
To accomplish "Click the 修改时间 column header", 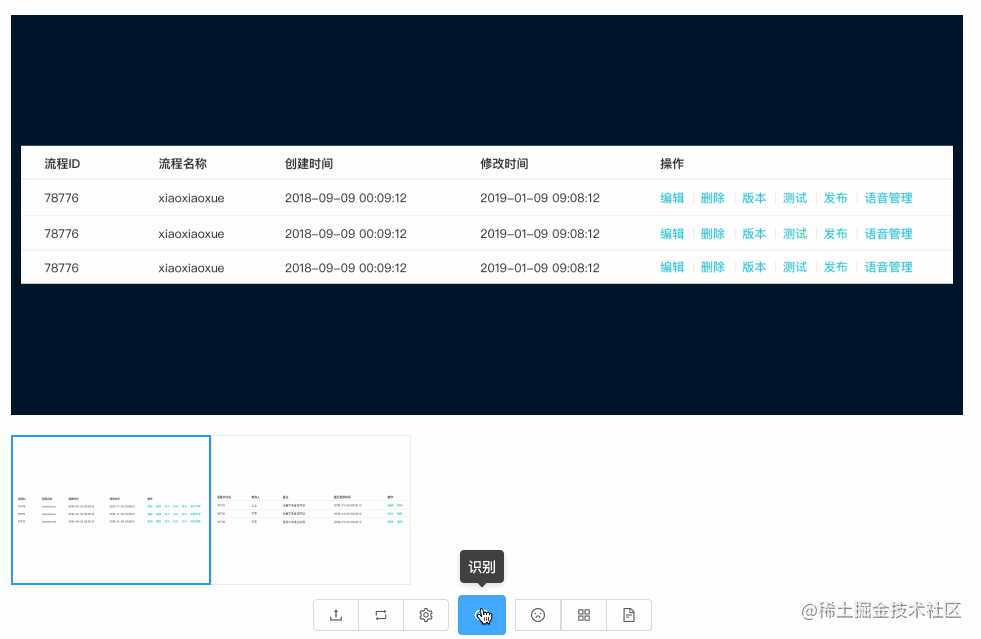I will point(504,164).
